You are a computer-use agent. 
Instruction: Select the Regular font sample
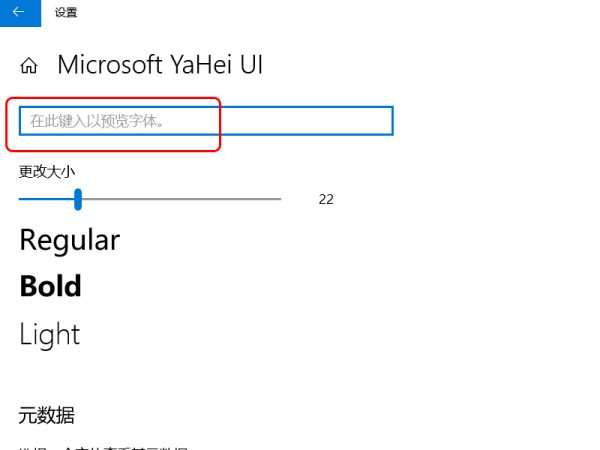tap(69, 240)
